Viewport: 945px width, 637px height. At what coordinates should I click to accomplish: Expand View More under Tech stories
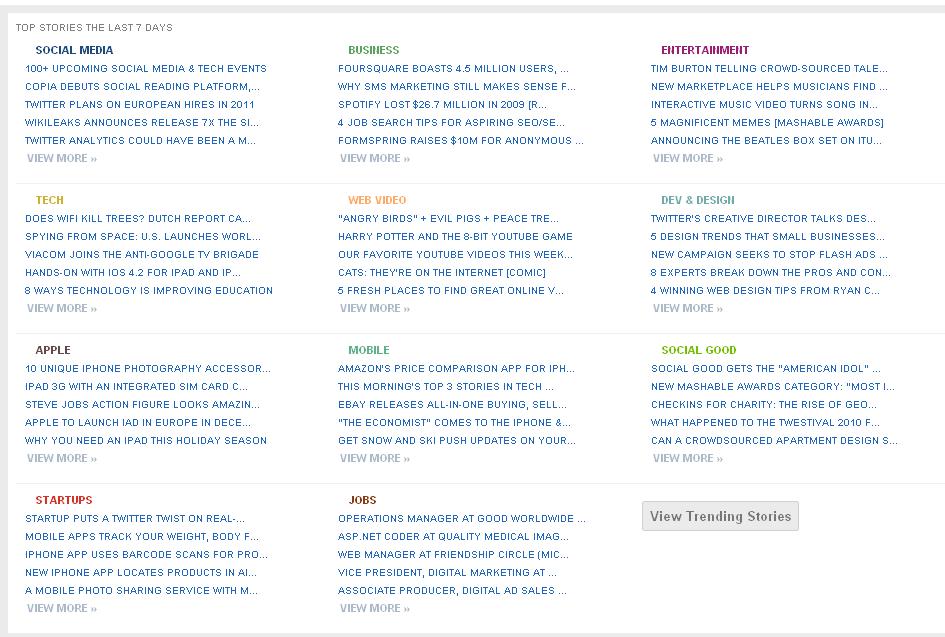click(62, 308)
